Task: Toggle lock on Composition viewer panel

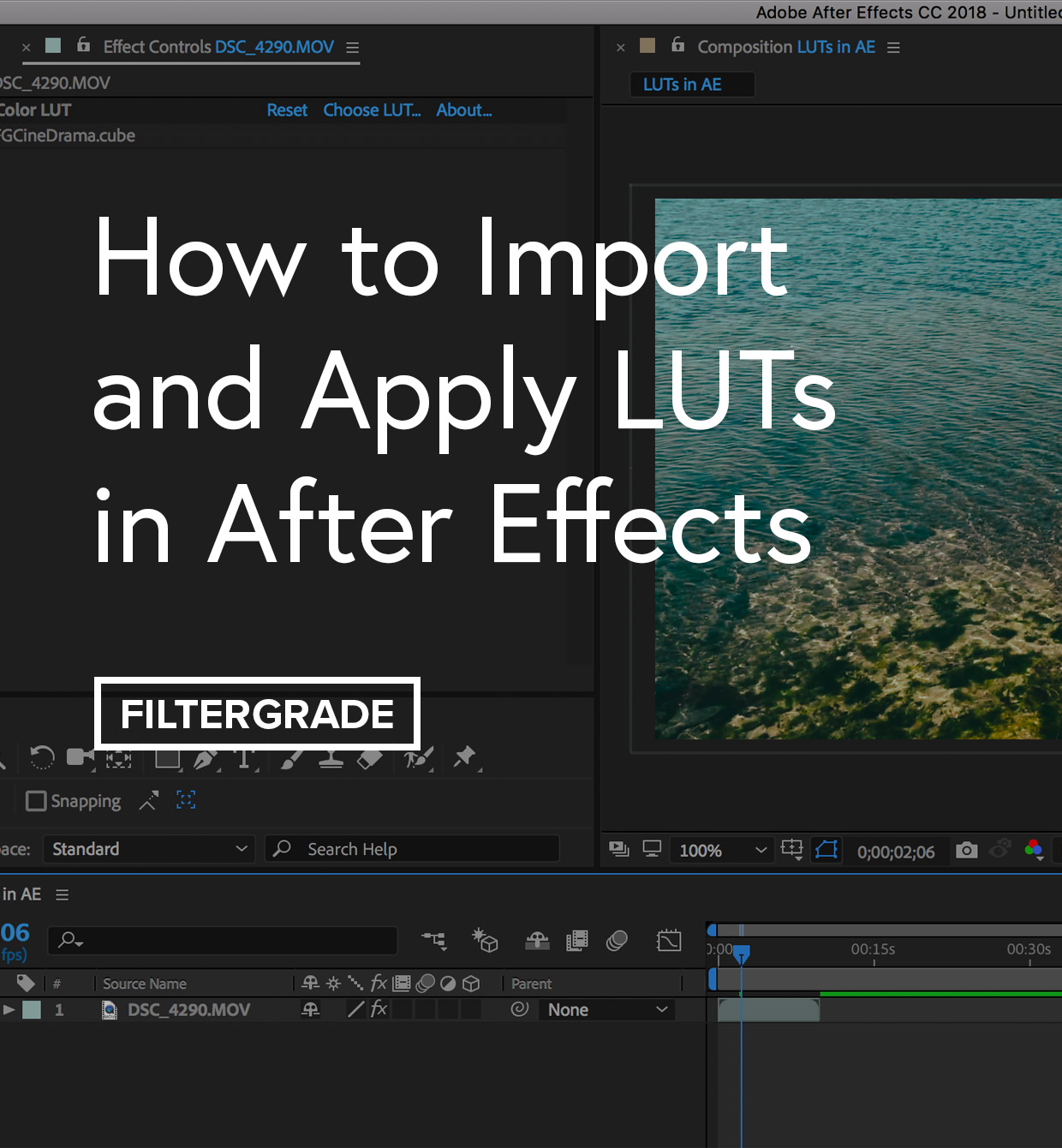Action: (x=677, y=45)
